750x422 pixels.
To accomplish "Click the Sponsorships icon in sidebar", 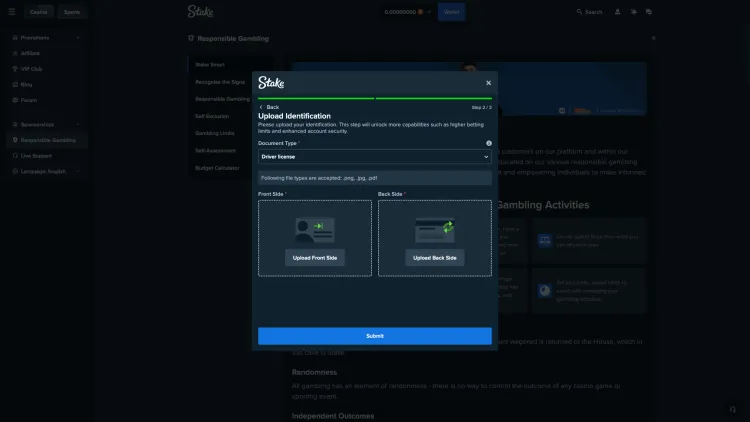I will (15, 124).
